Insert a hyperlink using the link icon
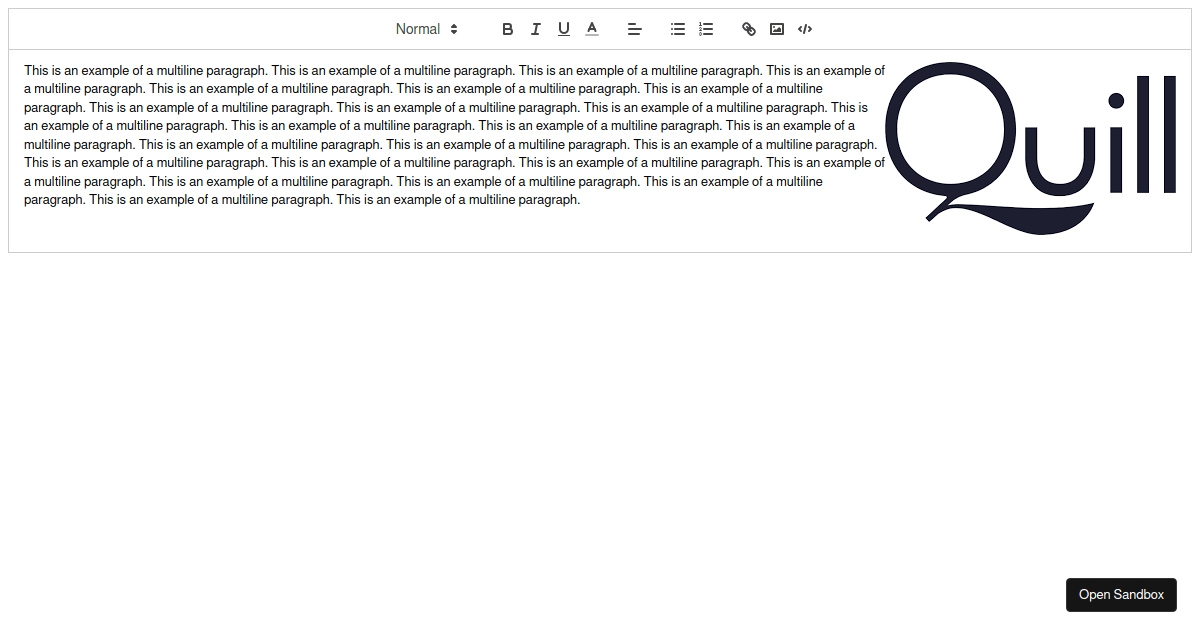1200x630 pixels. point(749,29)
